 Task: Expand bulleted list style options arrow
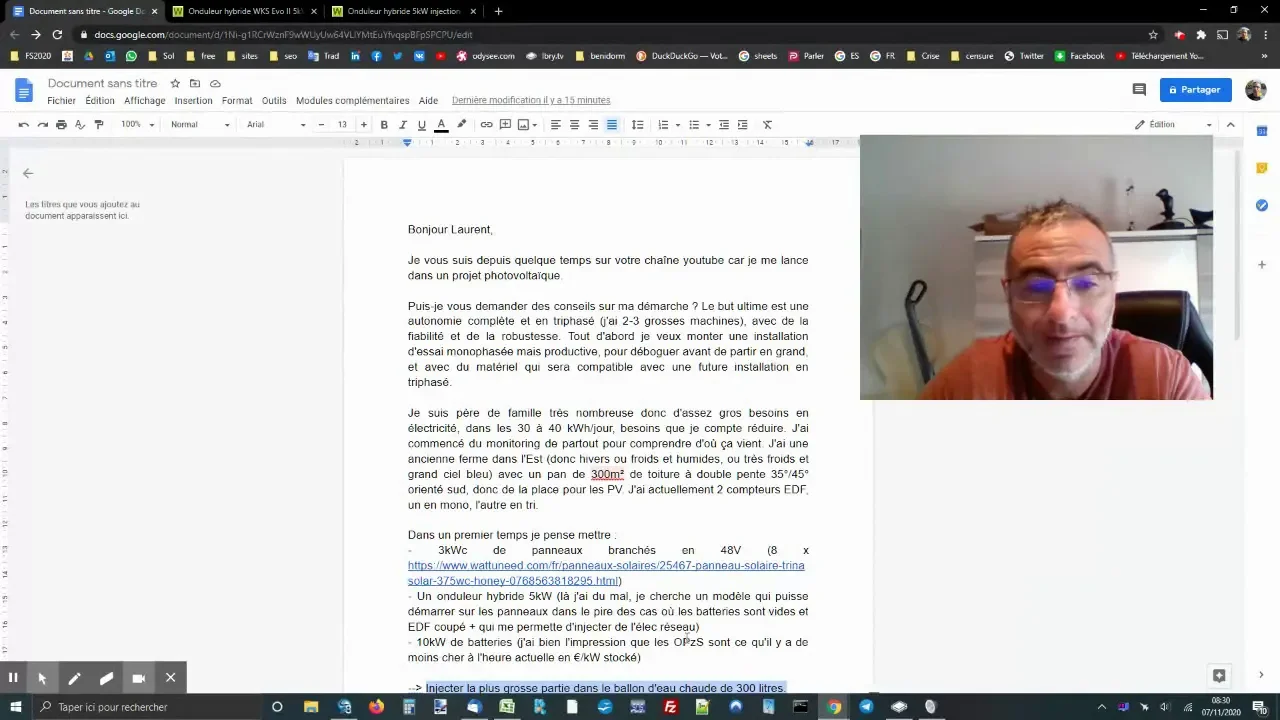(x=708, y=125)
